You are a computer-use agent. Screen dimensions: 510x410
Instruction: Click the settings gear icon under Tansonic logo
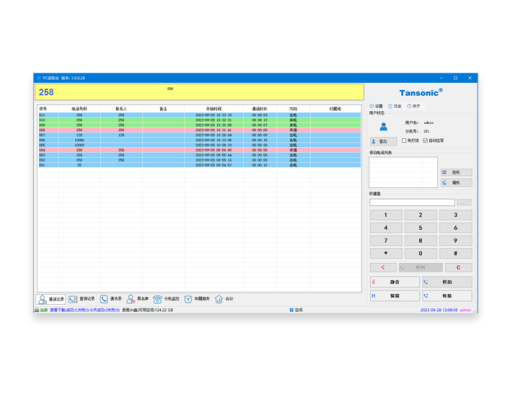tap(372, 106)
